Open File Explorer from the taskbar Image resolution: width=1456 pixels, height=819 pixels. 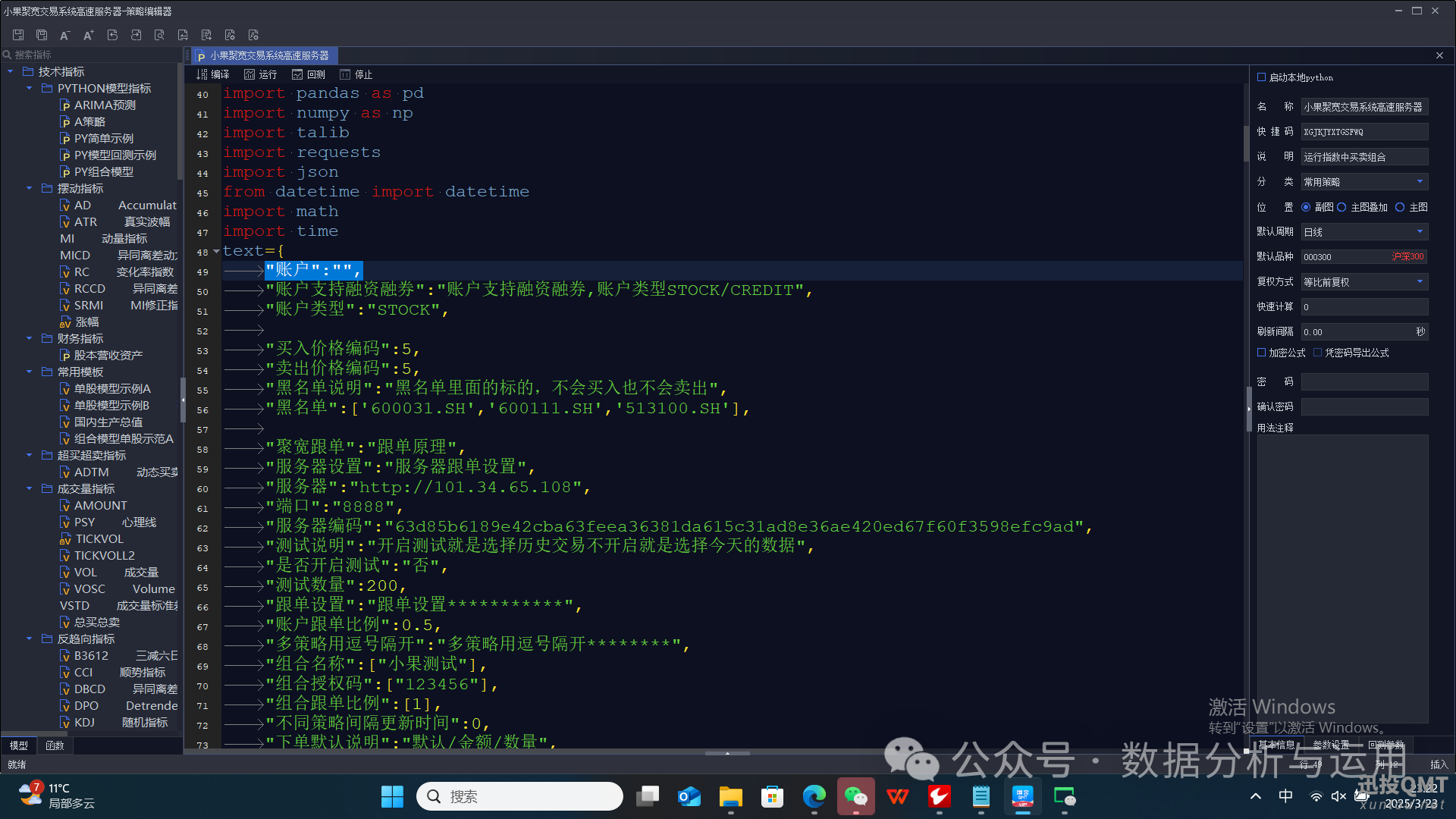click(x=731, y=796)
